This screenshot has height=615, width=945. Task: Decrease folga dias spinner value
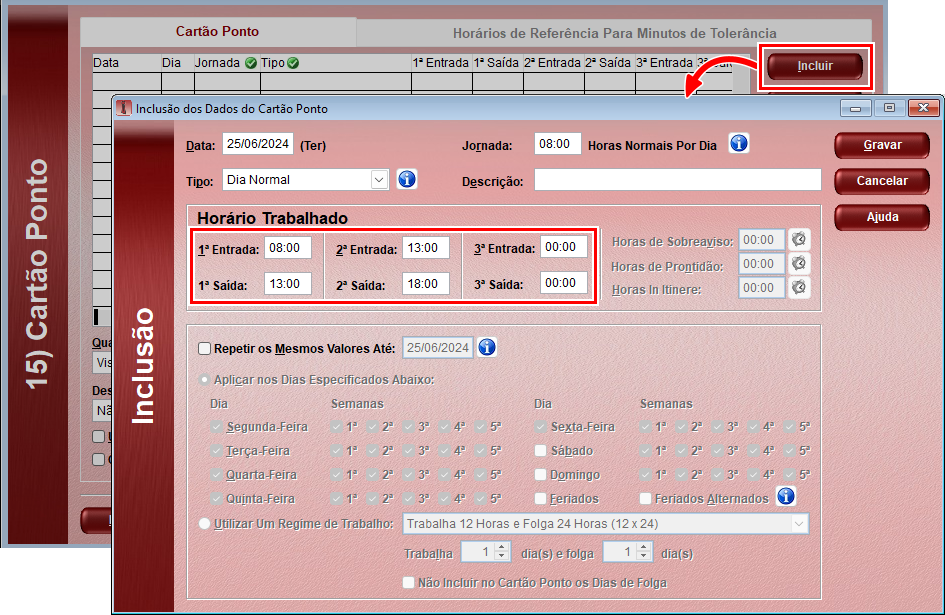coord(644,557)
